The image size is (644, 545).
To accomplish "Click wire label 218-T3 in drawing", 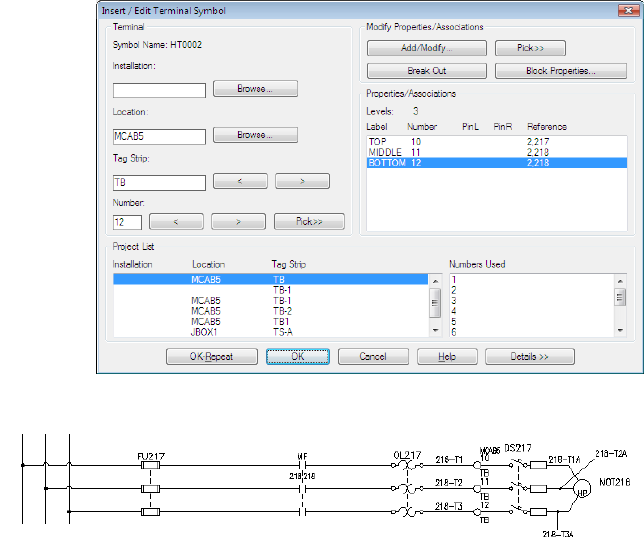I will [449, 506].
